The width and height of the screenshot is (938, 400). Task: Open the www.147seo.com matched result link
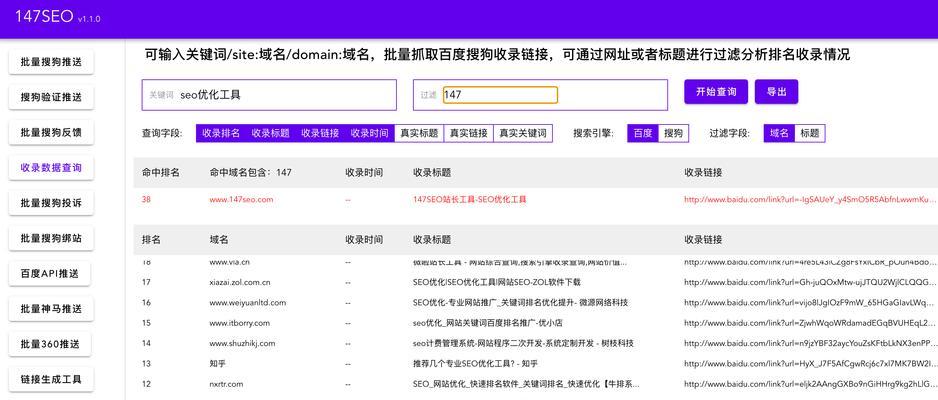(240, 199)
